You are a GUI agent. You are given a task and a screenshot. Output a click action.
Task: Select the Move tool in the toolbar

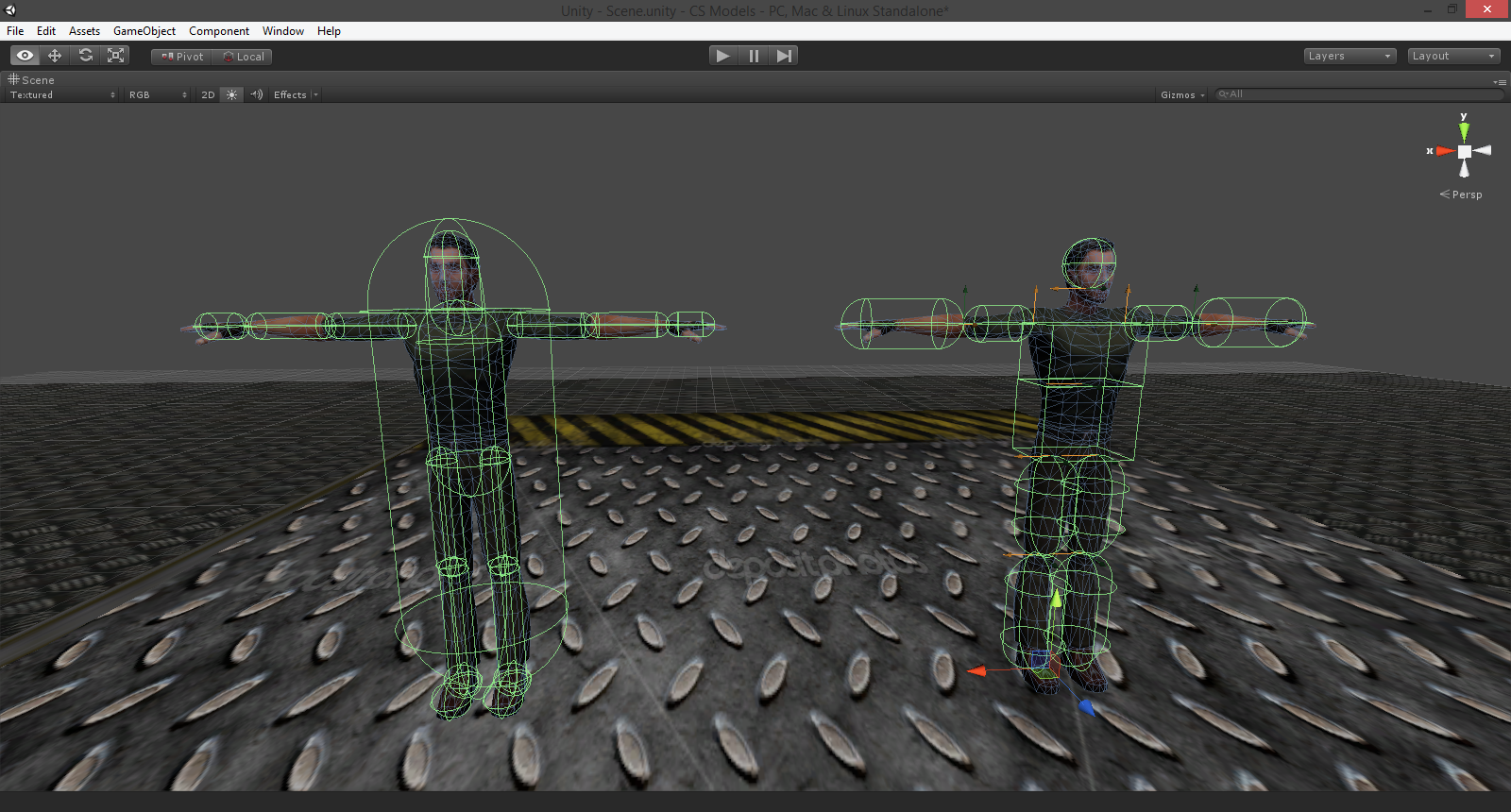point(55,56)
